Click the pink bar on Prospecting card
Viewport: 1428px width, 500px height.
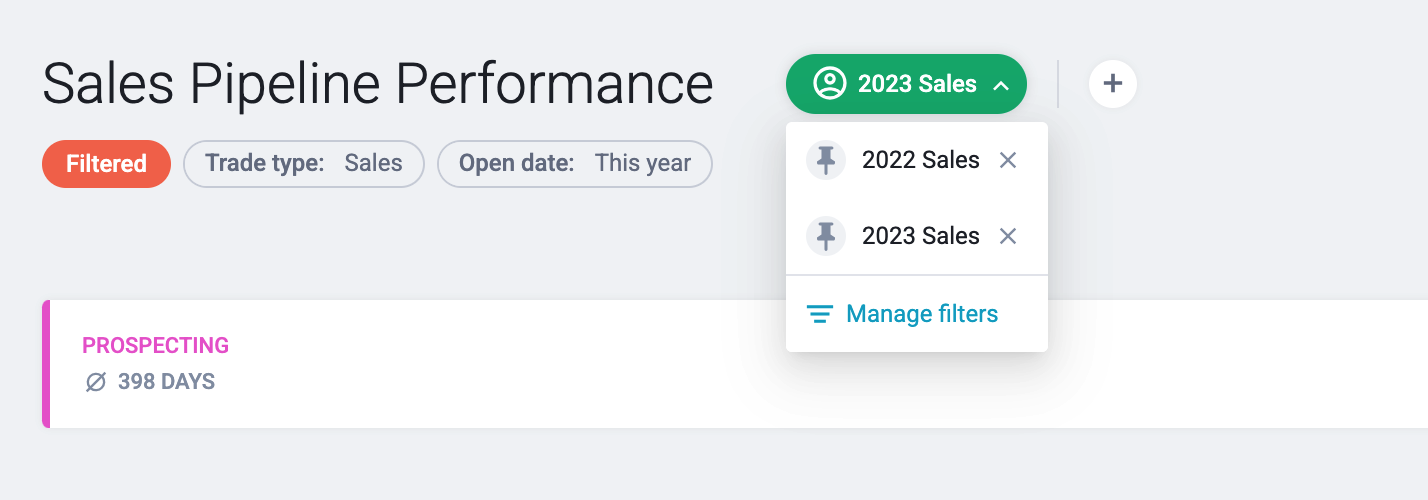[x=46, y=364]
